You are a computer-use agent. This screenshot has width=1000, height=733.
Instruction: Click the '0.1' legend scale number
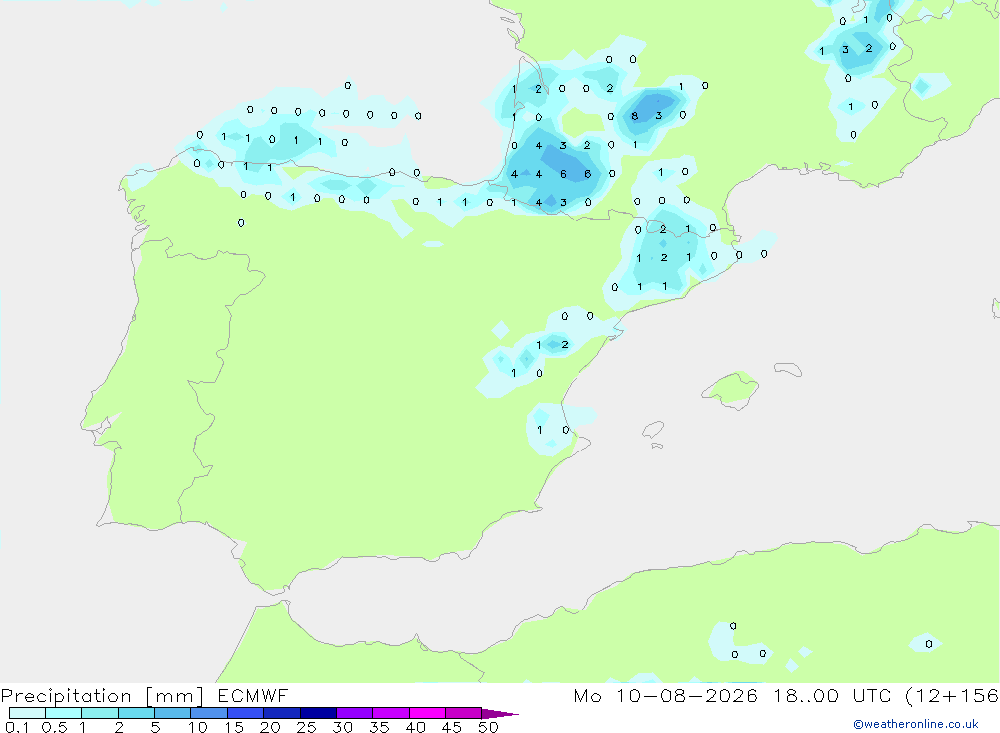(x=17, y=727)
